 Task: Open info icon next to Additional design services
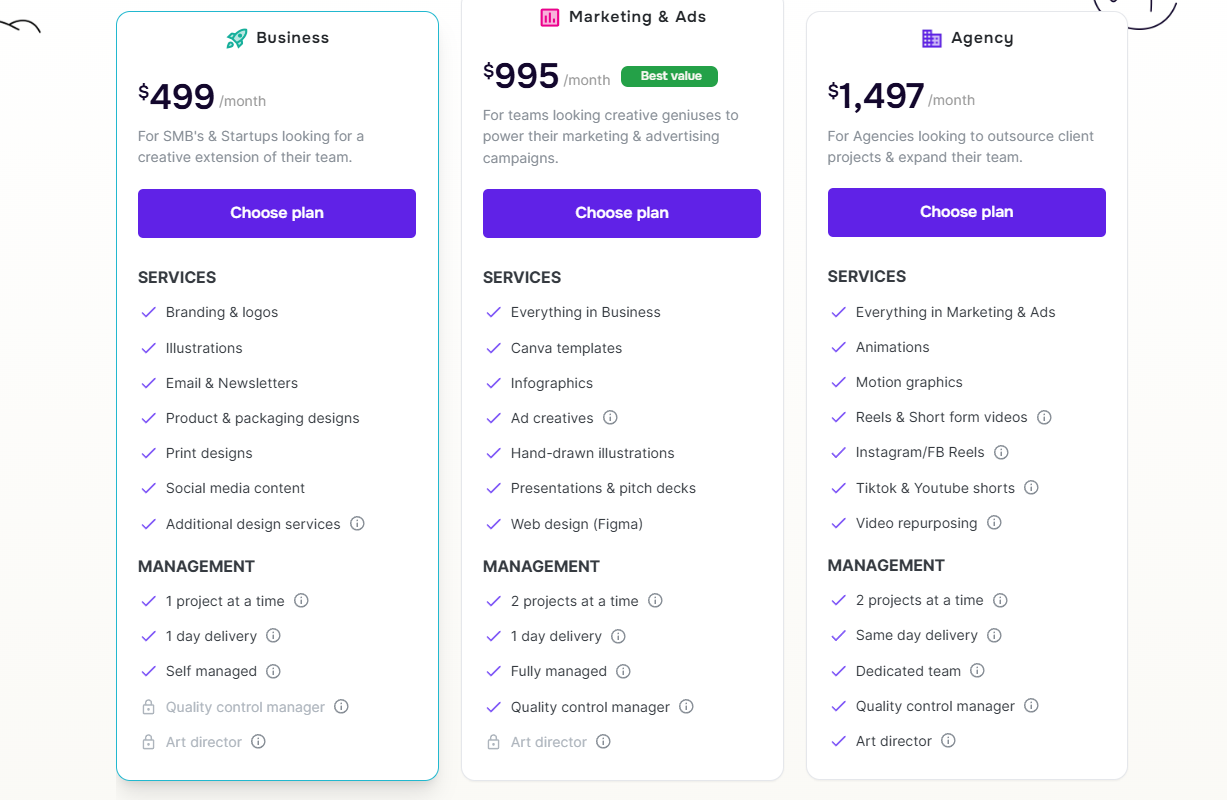pos(357,523)
